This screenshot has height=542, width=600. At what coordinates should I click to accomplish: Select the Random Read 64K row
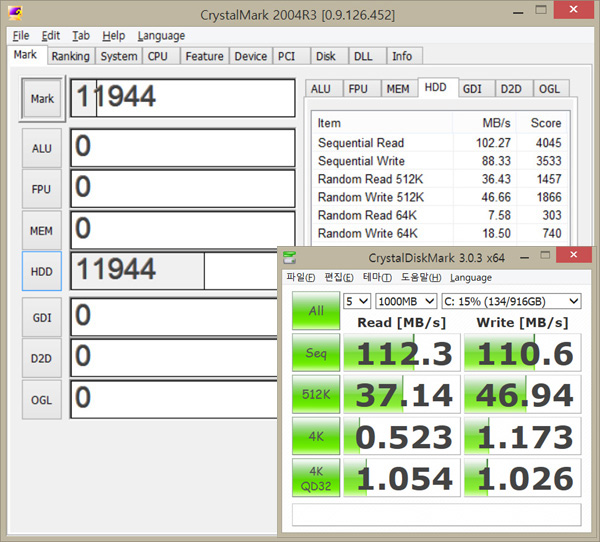pos(439,215)
